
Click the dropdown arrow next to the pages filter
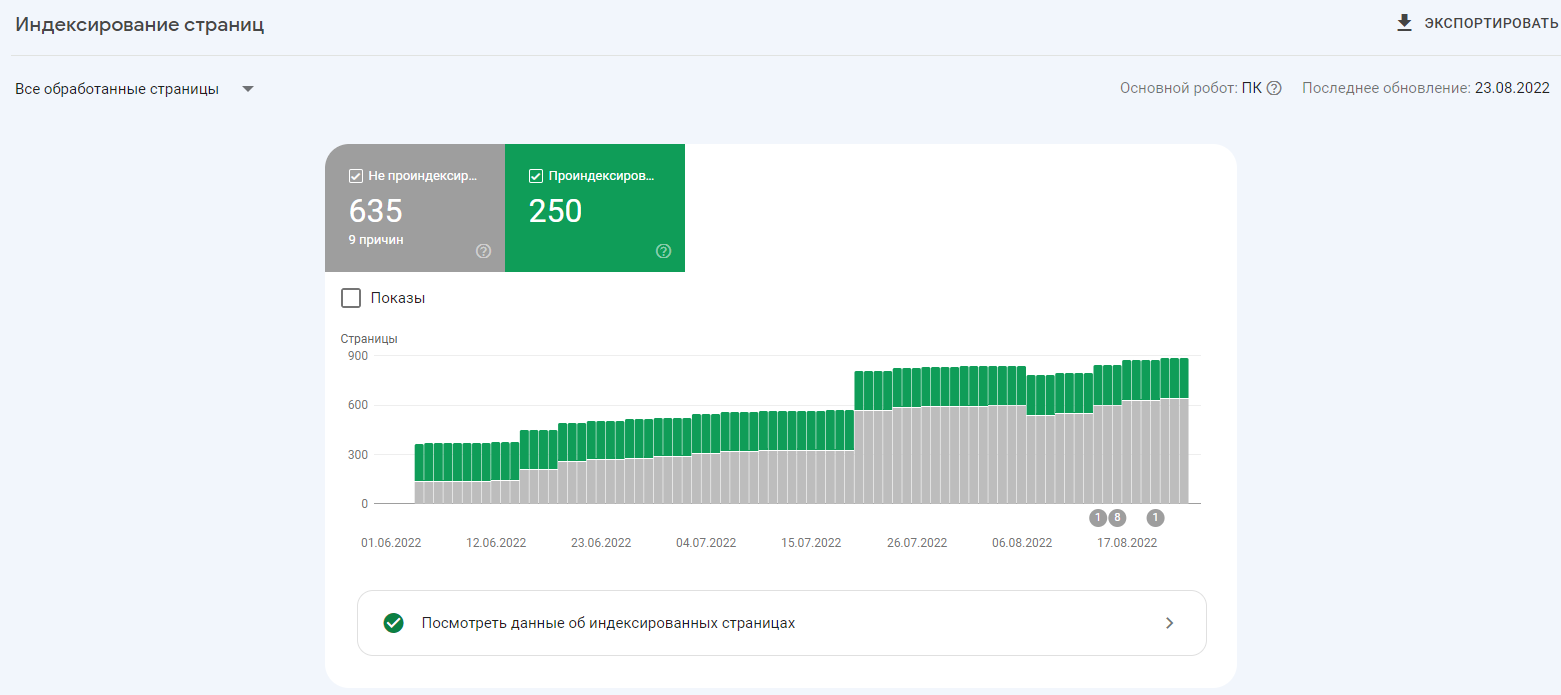[247, 88]
